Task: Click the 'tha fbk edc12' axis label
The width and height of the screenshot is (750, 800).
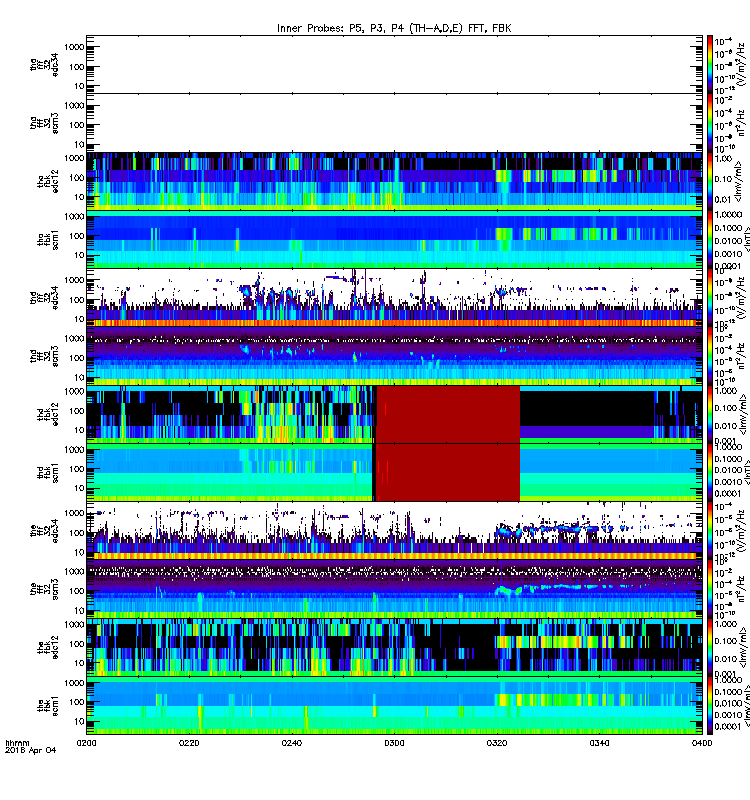Action: tap(48, 182)
